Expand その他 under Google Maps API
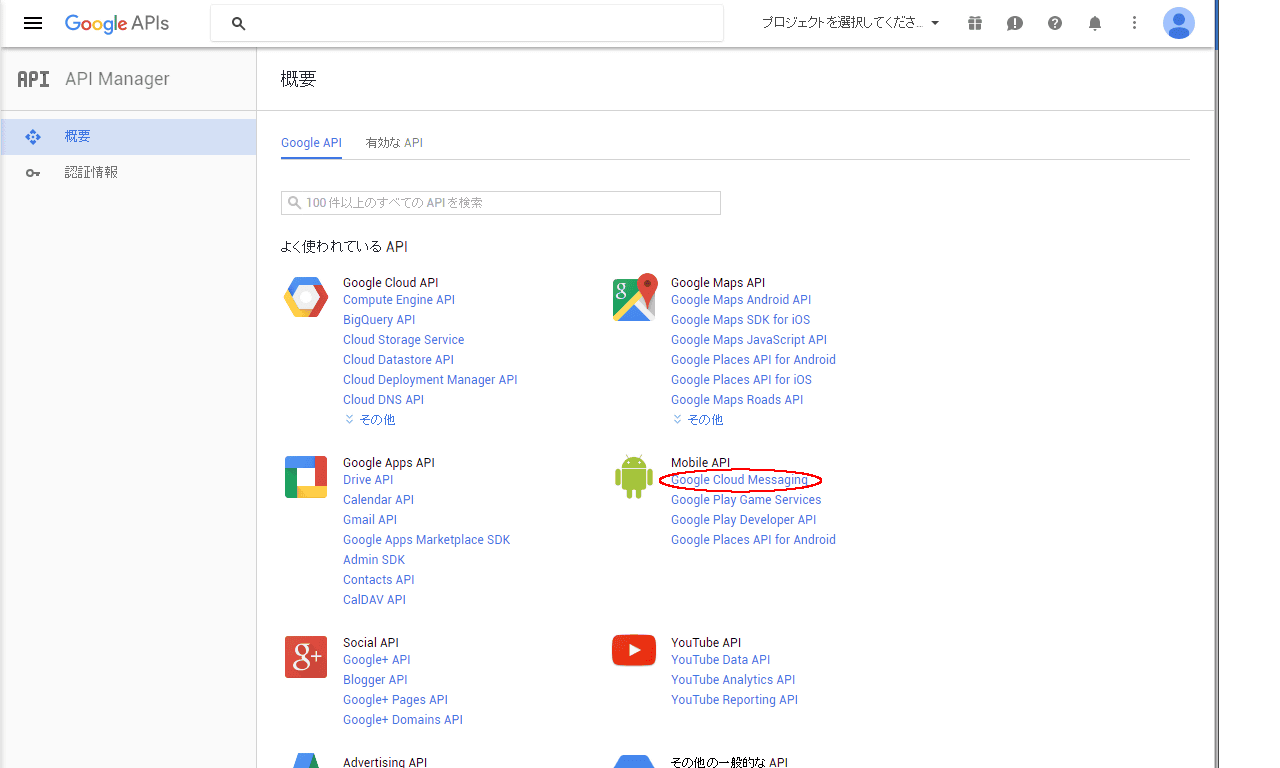The height and width of the screenshot is (768, 1280). [698, 420]
